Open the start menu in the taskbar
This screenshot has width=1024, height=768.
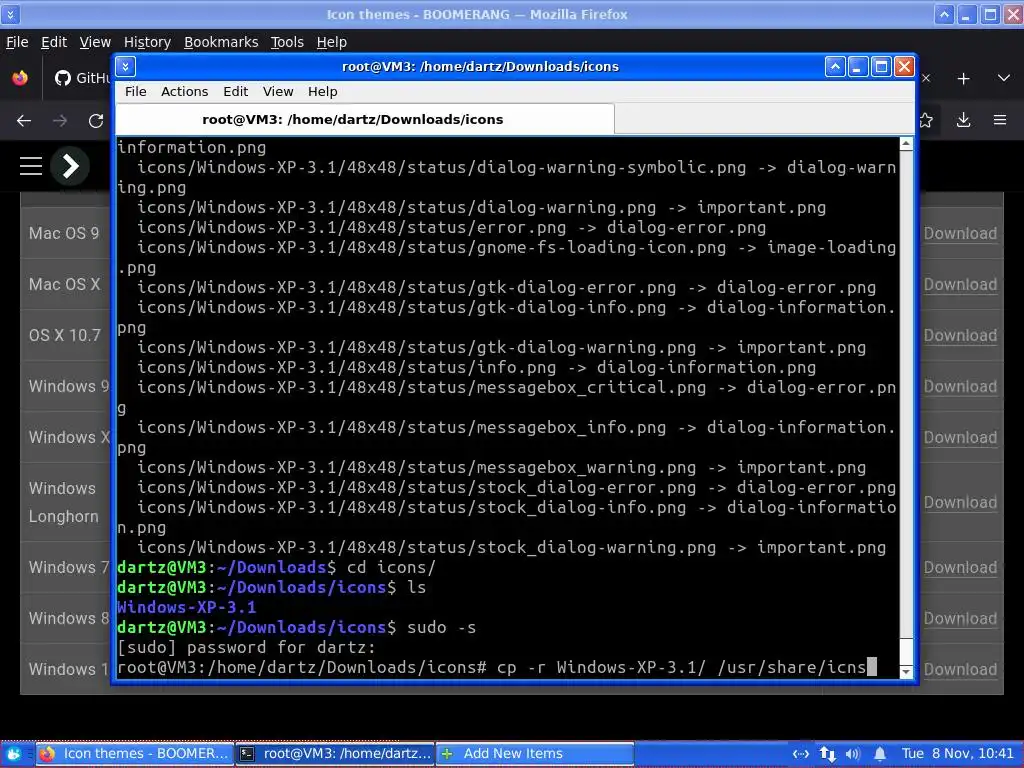tap(14, 754)
